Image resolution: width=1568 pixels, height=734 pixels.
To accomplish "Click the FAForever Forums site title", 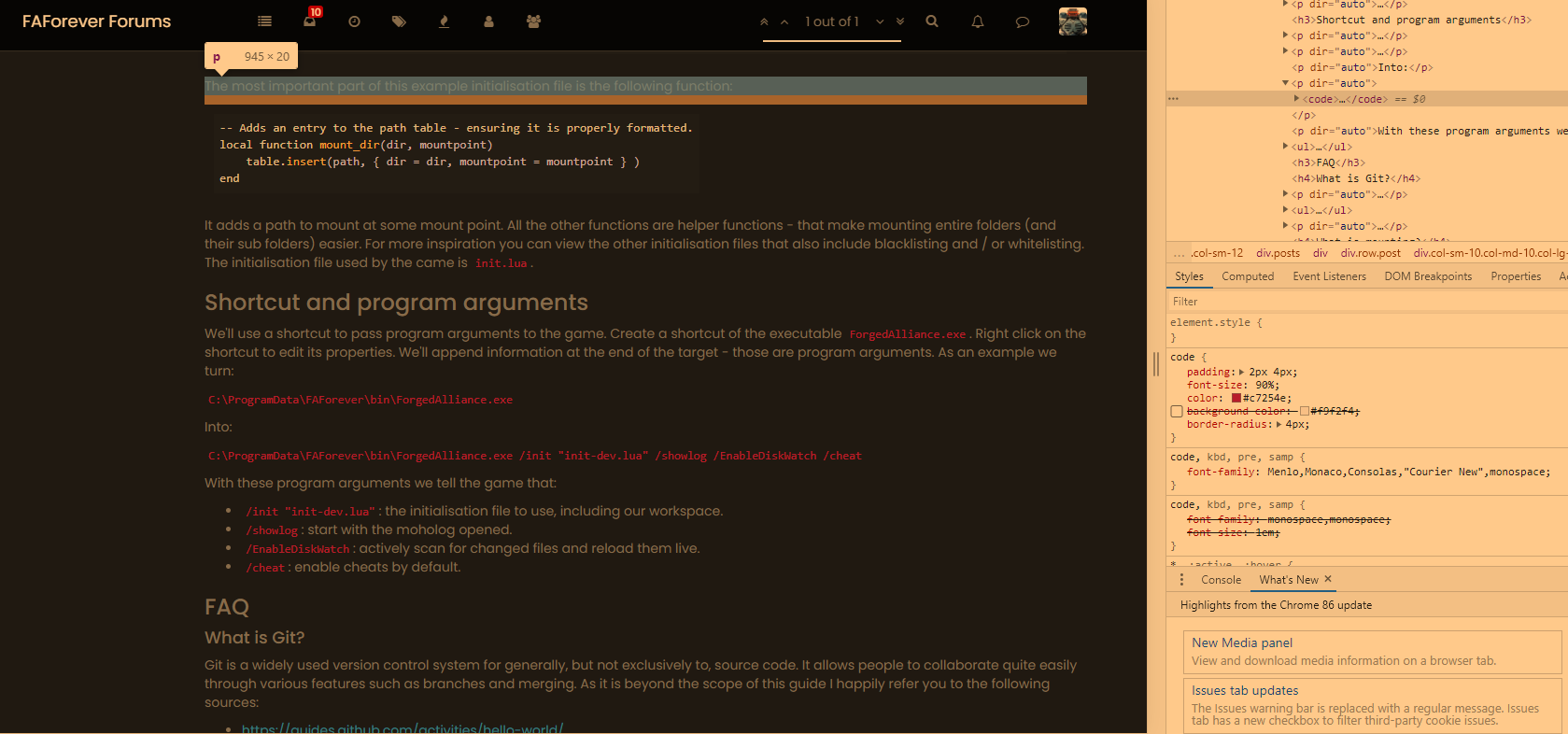I will point(96,21).
